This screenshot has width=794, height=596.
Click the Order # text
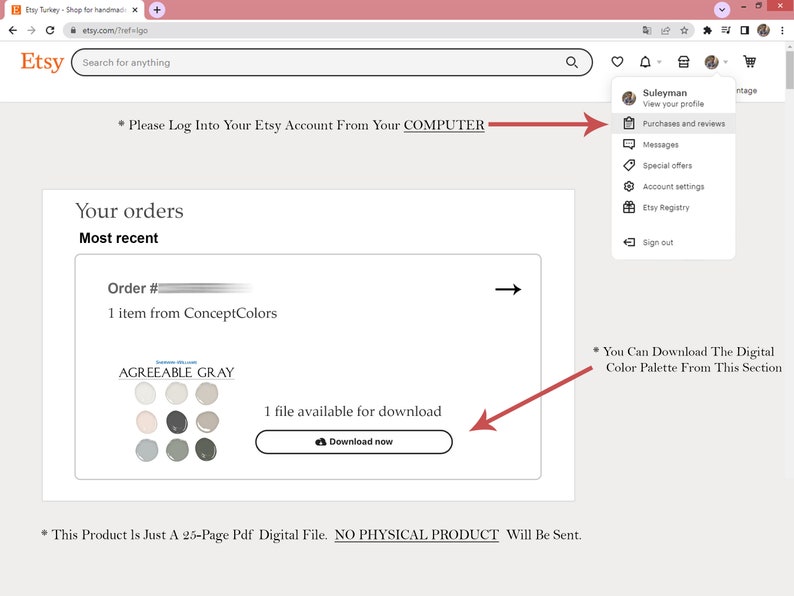pos(133,288)
